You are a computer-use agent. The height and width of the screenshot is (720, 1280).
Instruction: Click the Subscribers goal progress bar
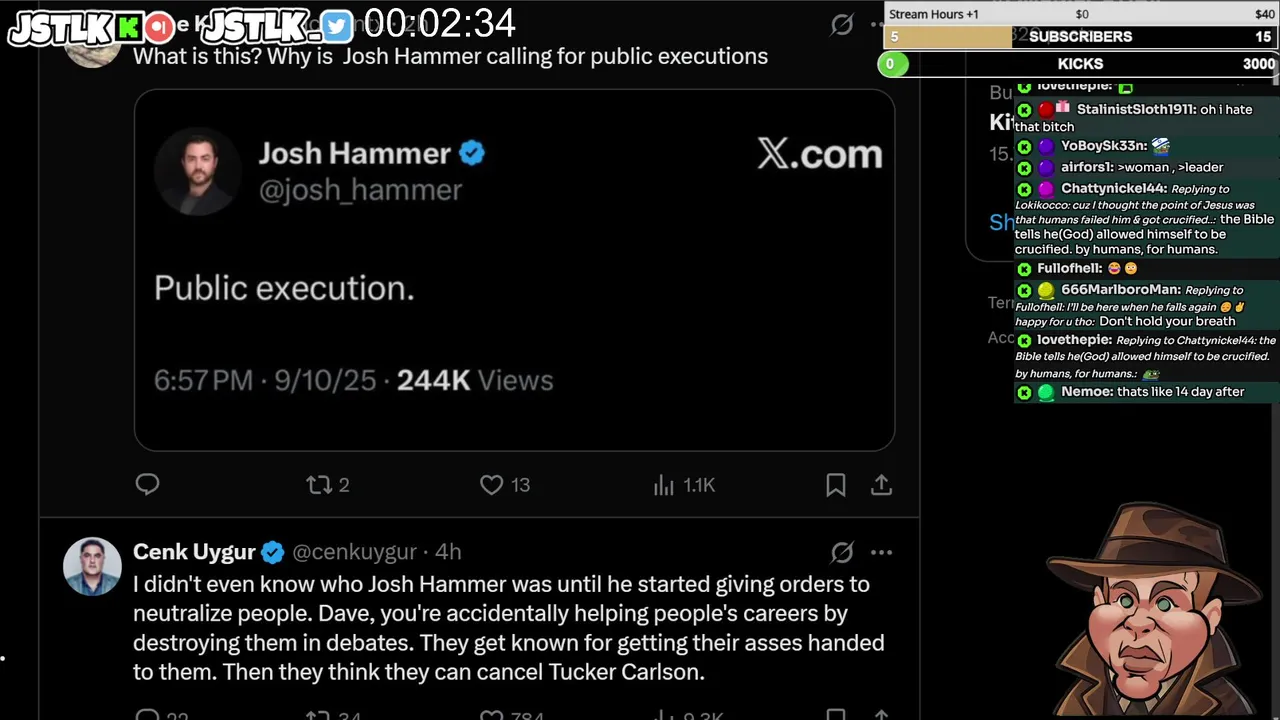(x=1080, y=37)
